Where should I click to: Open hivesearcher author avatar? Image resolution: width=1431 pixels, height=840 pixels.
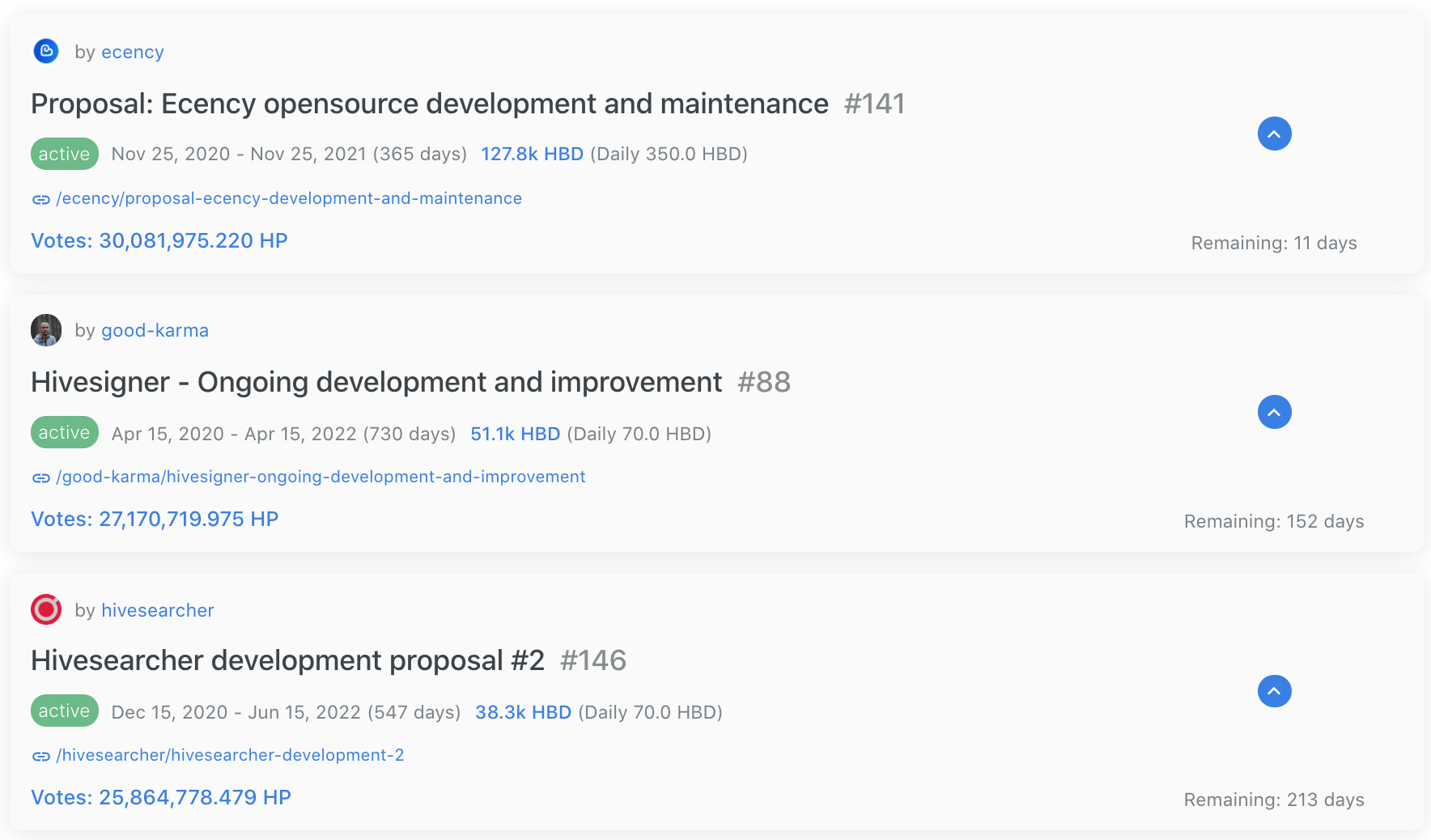pos(46,609)
